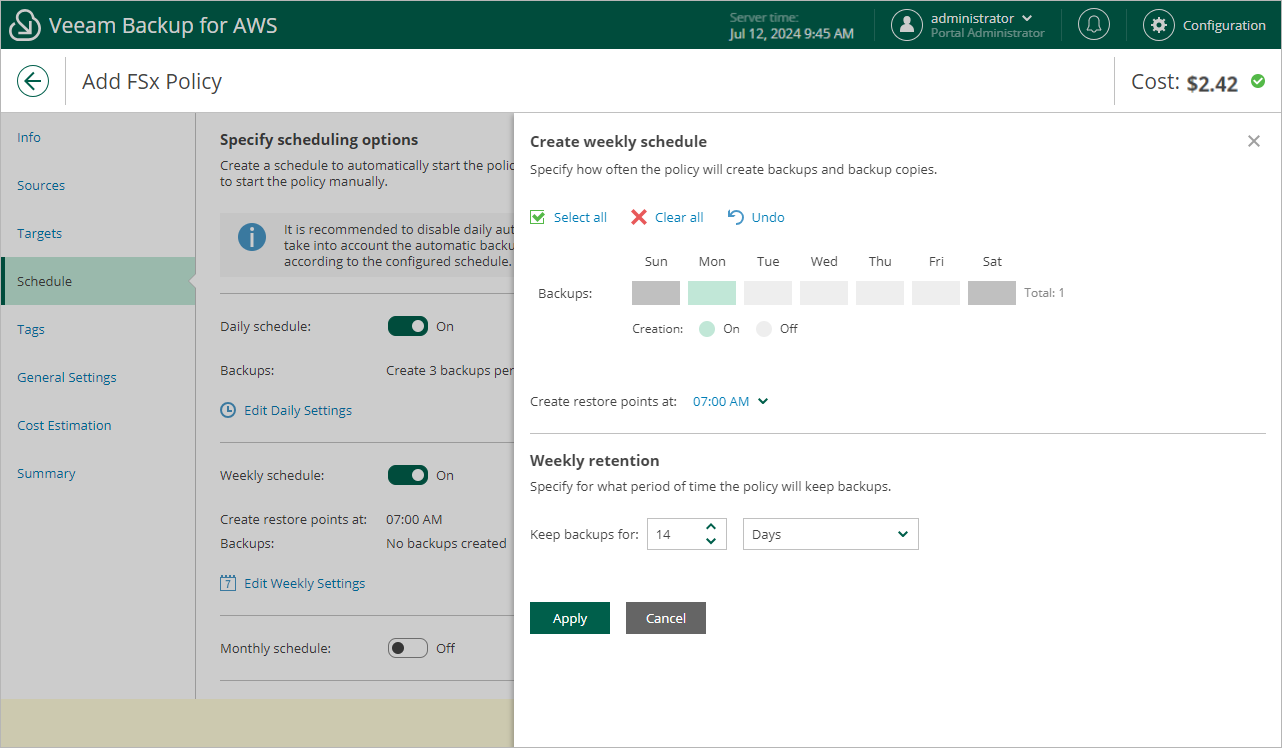
Task: Click the blue info icon in notice
Action: pos(252,237)
